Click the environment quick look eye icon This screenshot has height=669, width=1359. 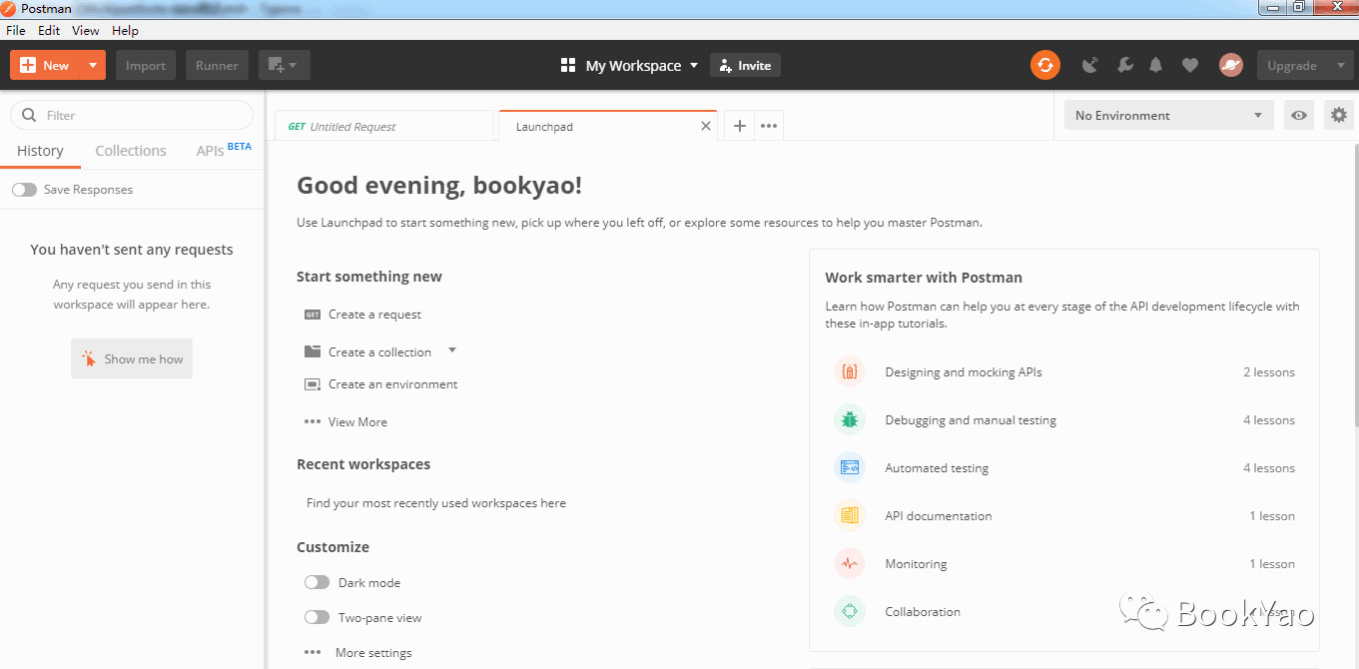[1299, 115]
